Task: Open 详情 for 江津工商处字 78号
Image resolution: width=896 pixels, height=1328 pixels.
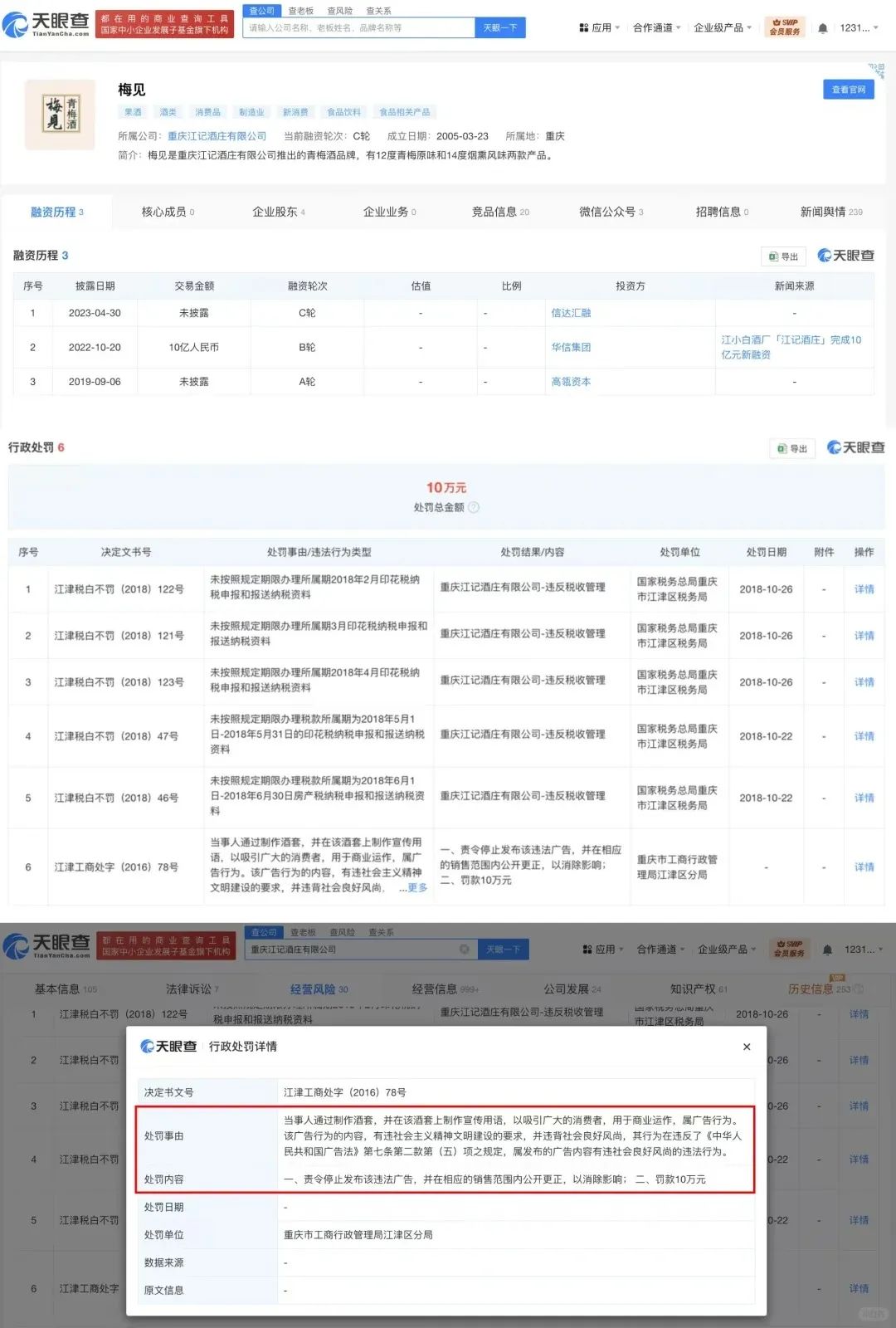Action: click(x=864, y=867)
